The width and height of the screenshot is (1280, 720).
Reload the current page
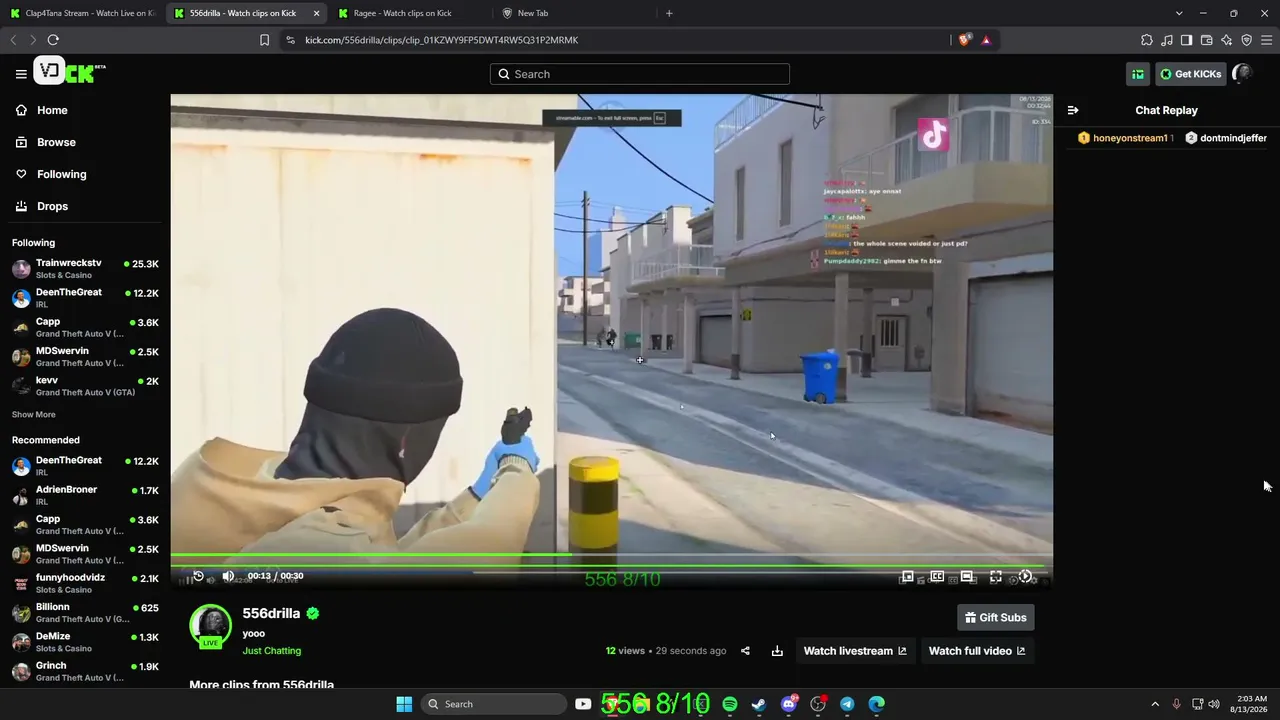click(53, 40)
